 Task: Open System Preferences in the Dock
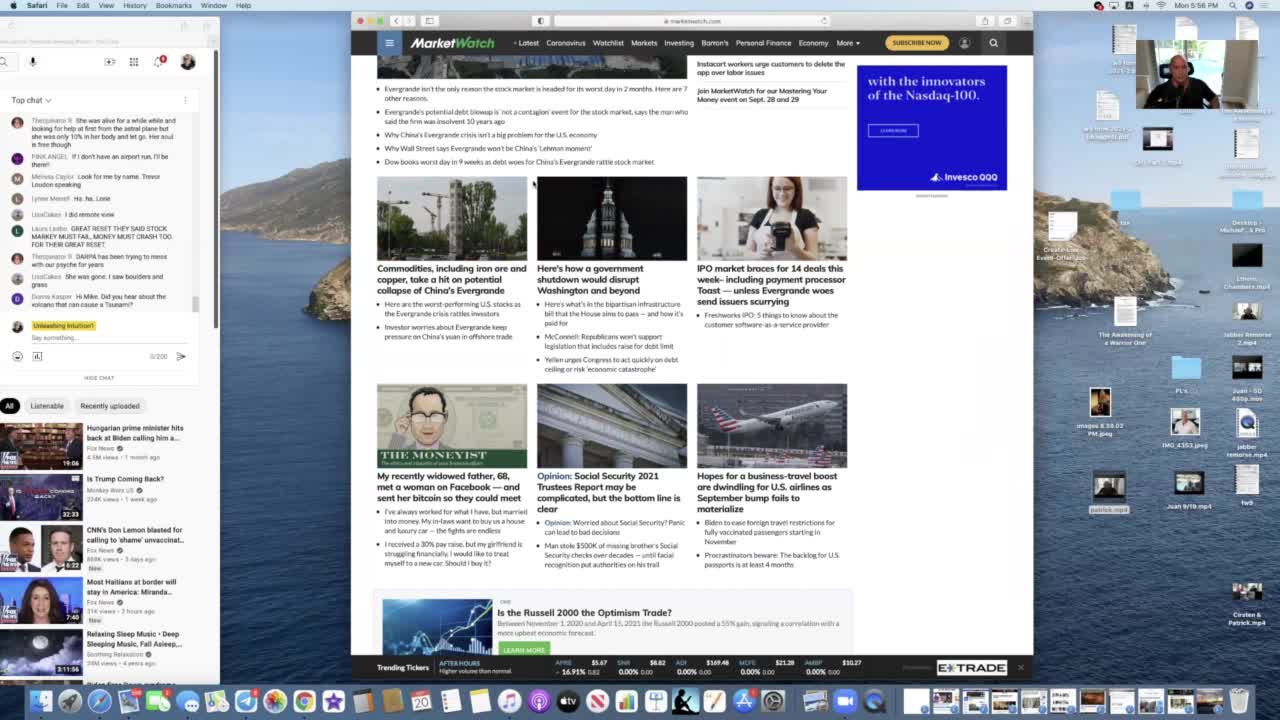(x=772, y=701)
